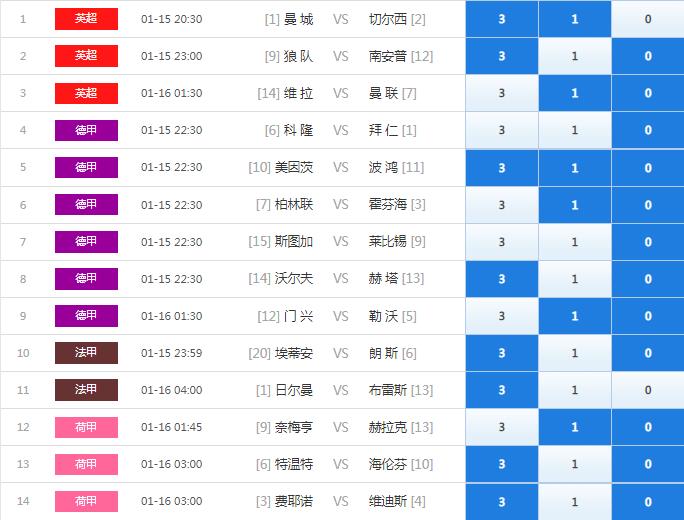
Task: Open away team 维迪斯
Action: click(x=388, y=501)
